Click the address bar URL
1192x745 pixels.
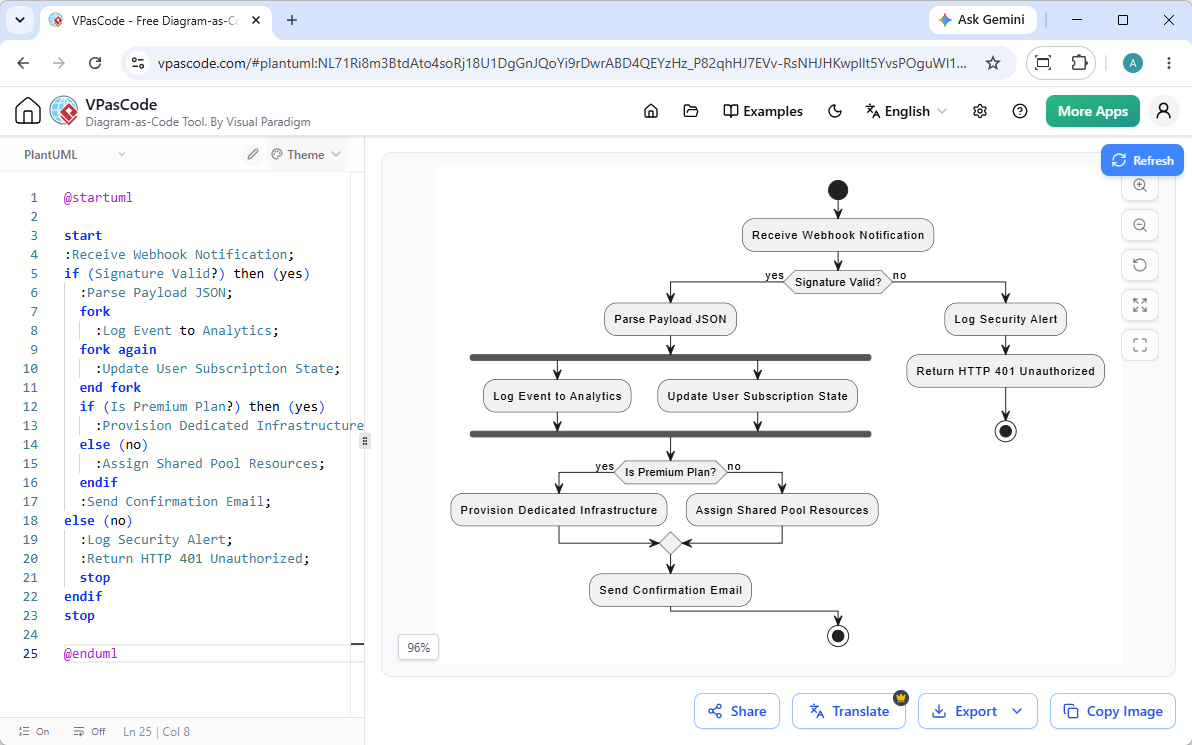[563, 63]
